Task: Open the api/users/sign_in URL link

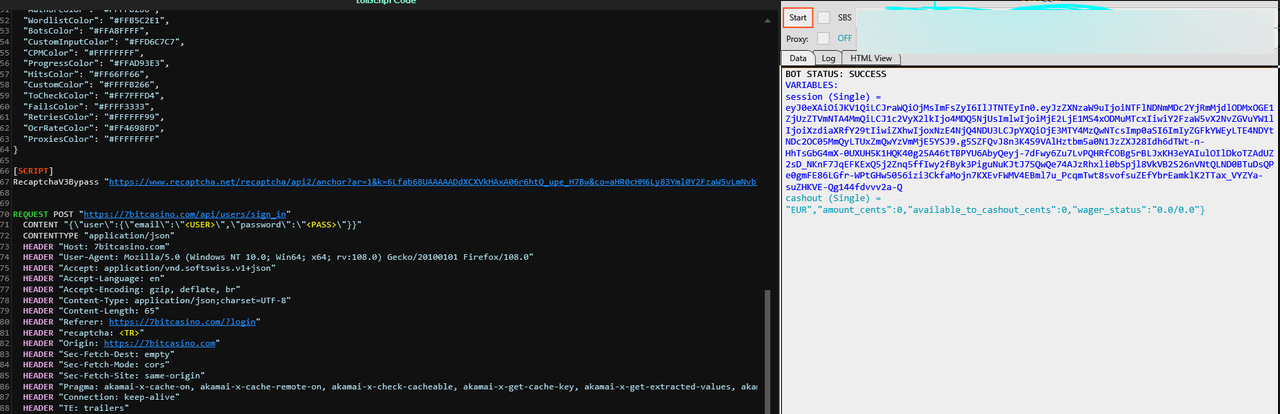Action: [x=185, y=214]
